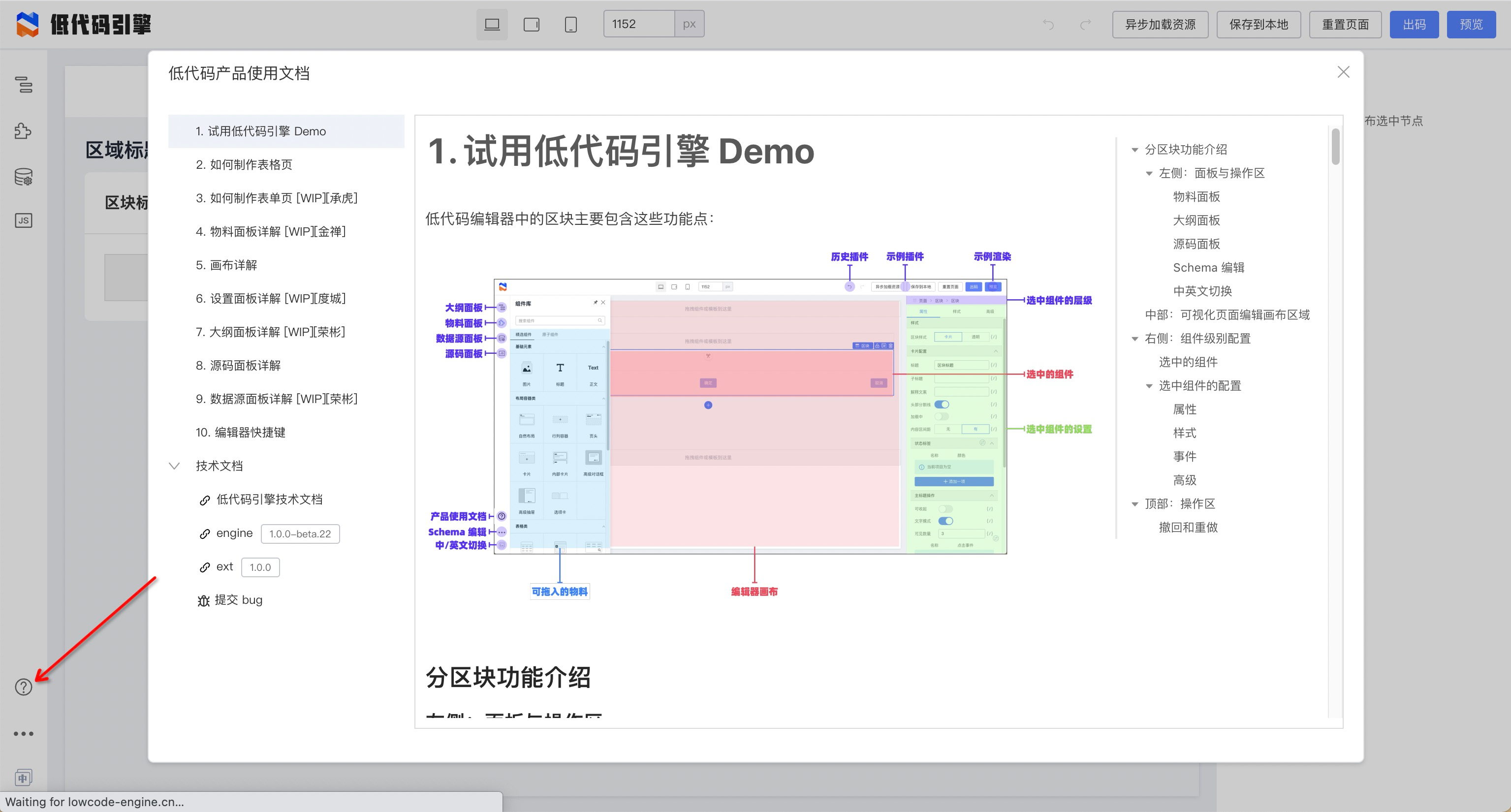
Task: Collapse the 选中组件的配置 outline node
Action: (1148, 386)
